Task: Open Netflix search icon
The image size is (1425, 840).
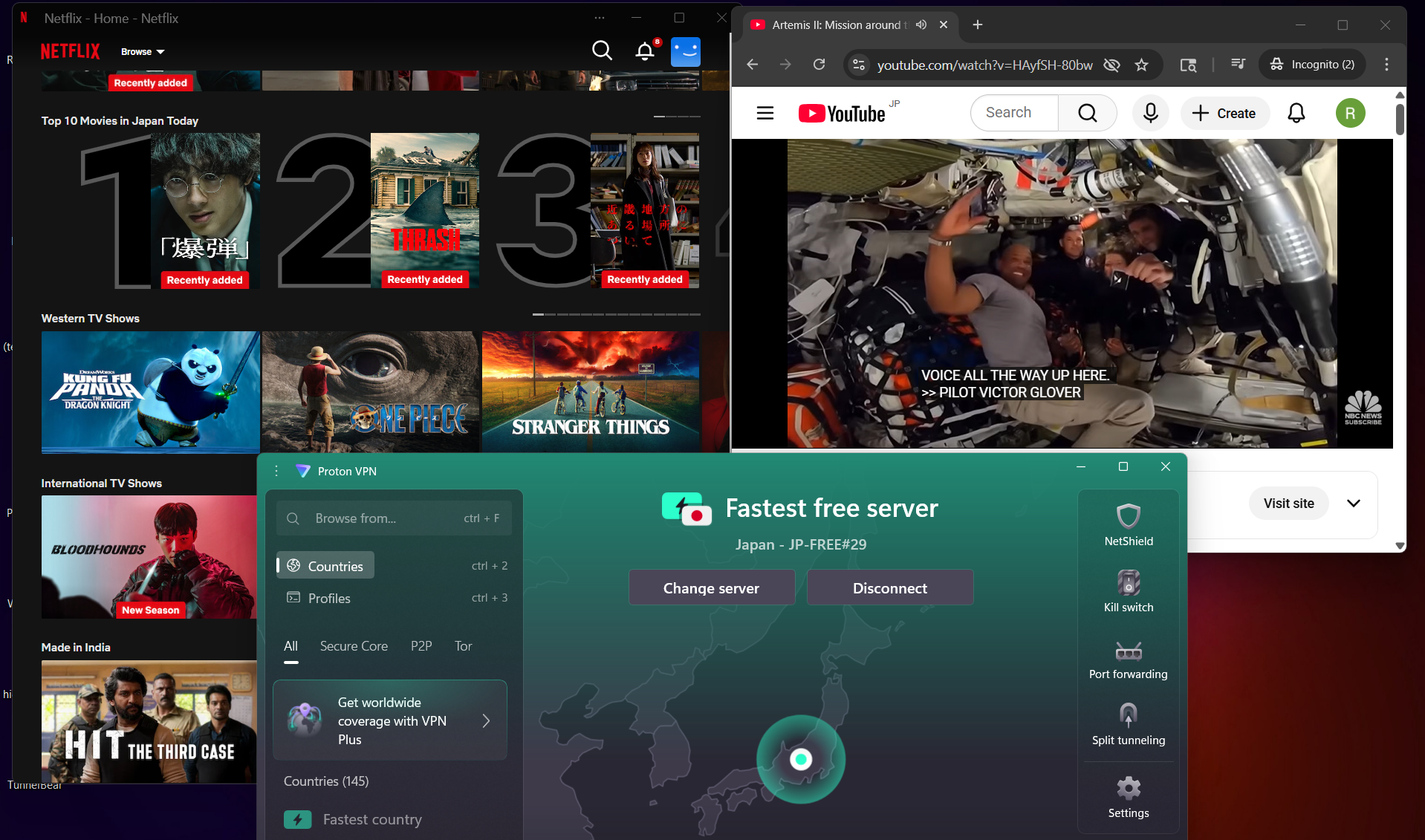Action: [x=602, y=51]
